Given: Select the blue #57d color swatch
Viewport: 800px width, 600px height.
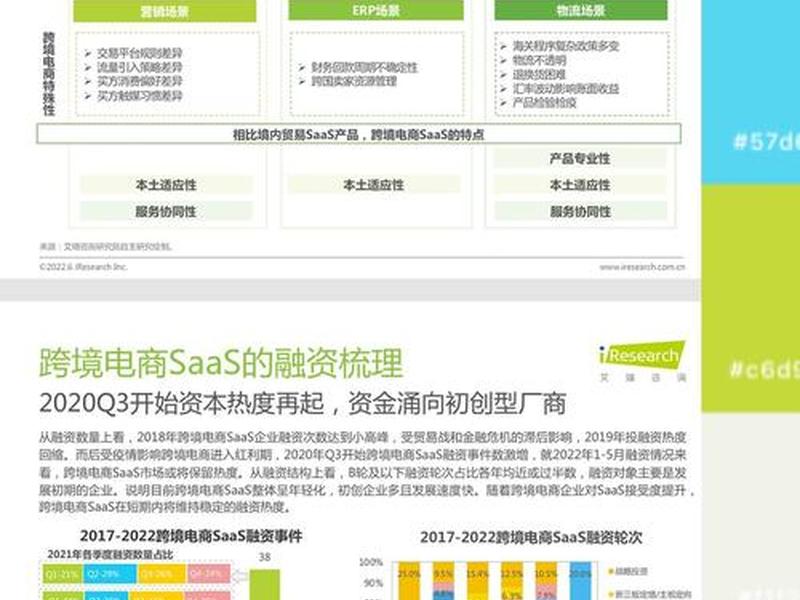Looking at the screenshot, I should point(751,92).
